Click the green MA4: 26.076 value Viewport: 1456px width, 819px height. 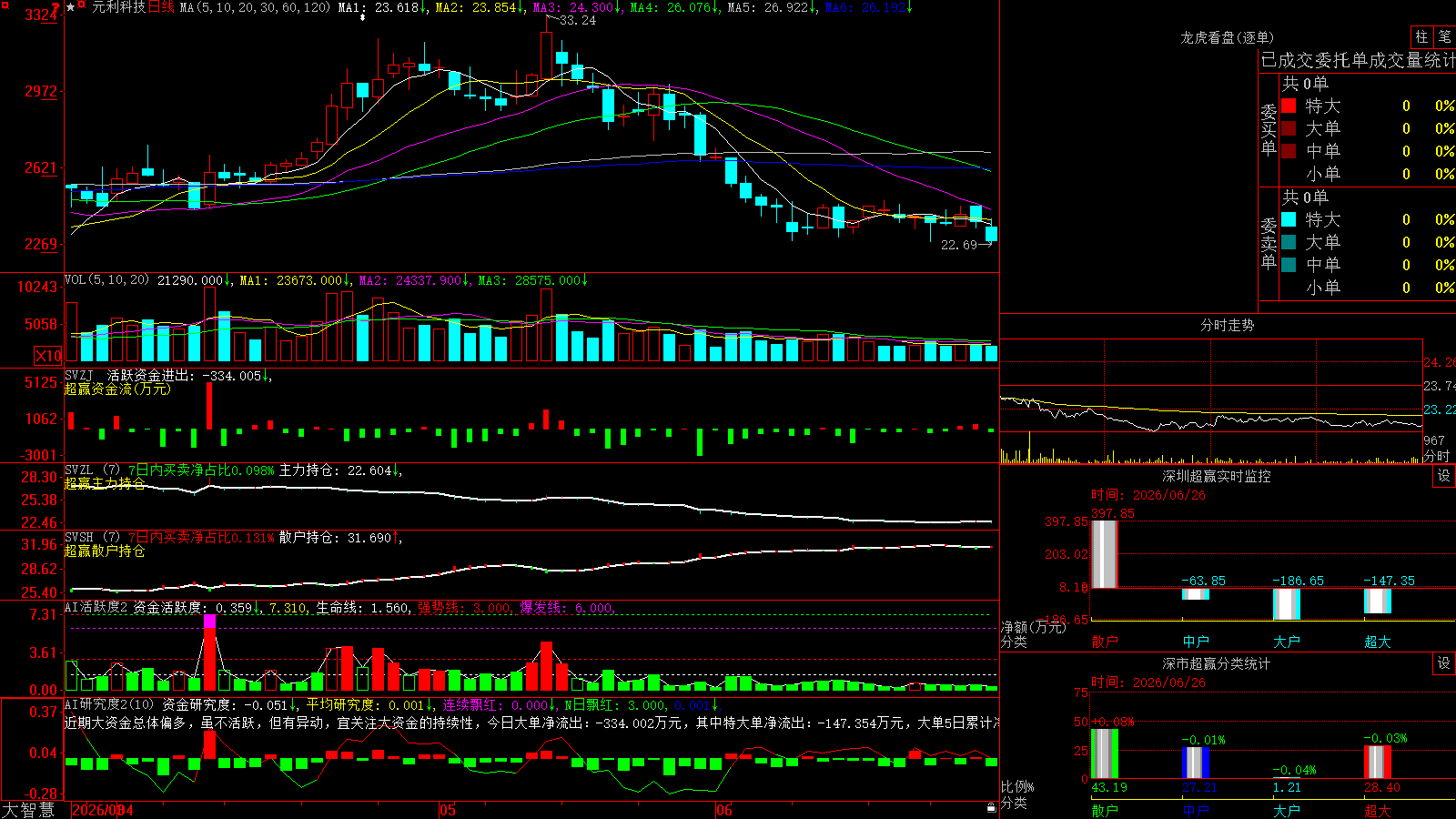(x=672, y=7)
